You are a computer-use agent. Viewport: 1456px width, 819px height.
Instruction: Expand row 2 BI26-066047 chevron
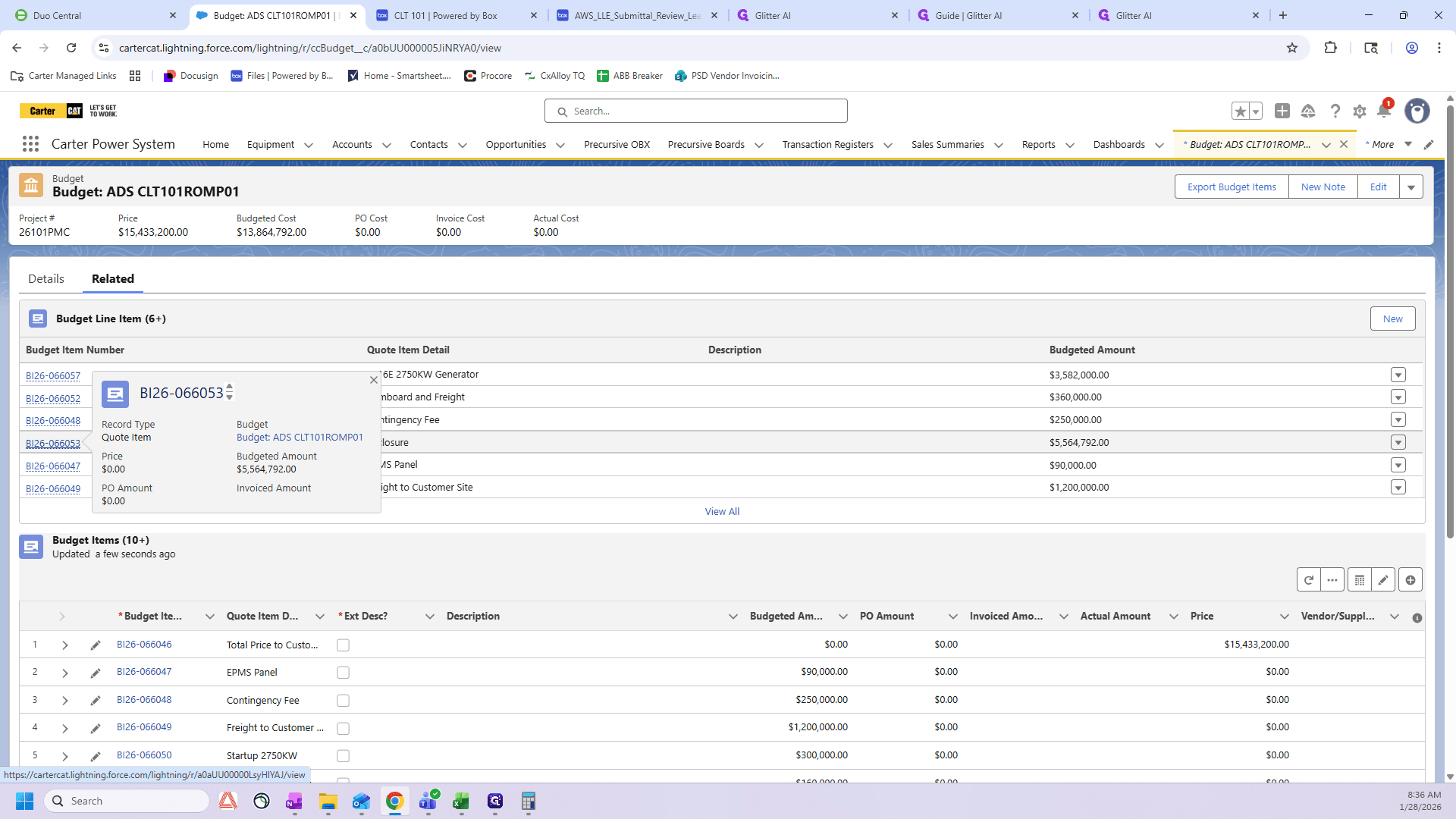tap(65, 673)
